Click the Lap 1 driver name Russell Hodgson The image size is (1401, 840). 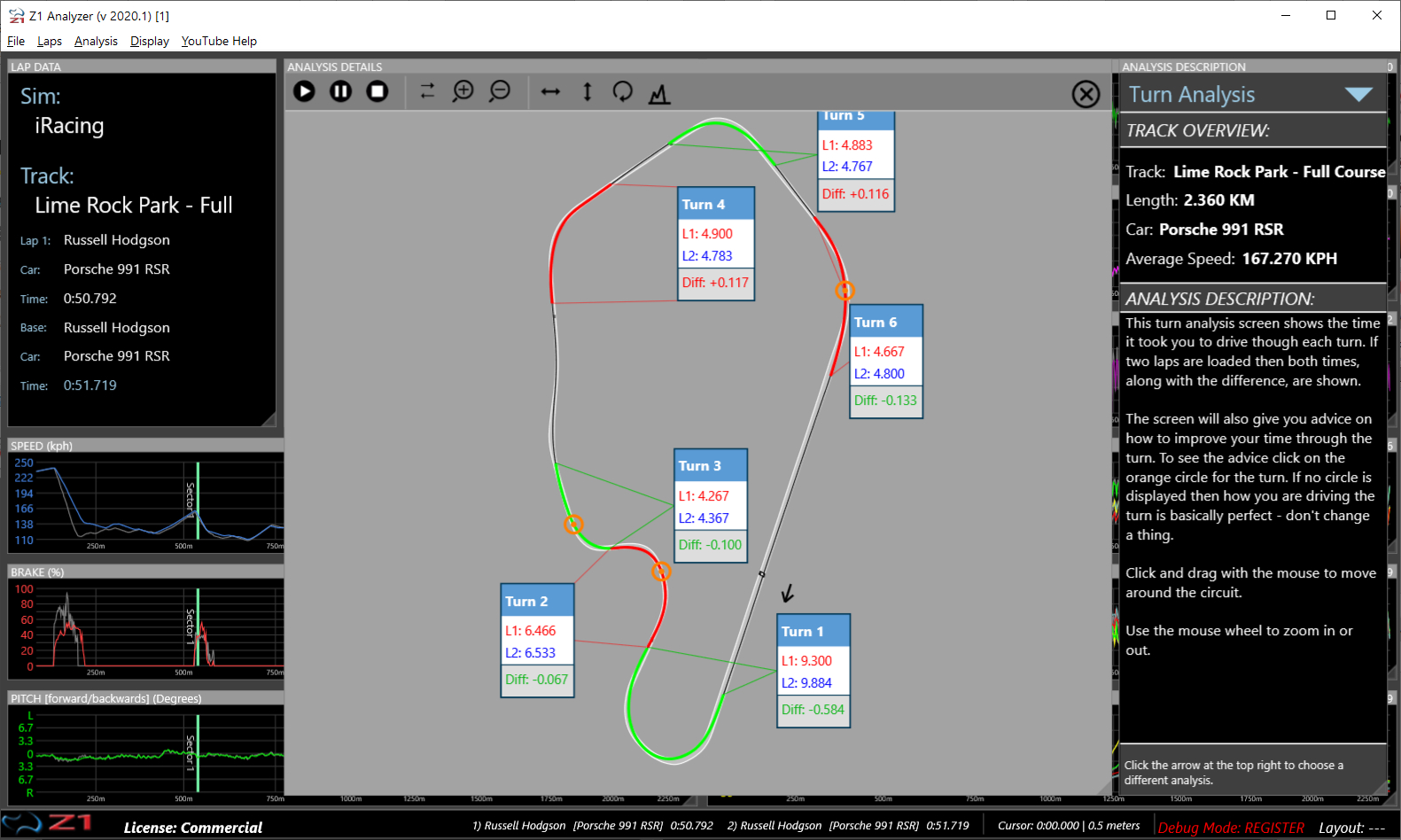117,240
